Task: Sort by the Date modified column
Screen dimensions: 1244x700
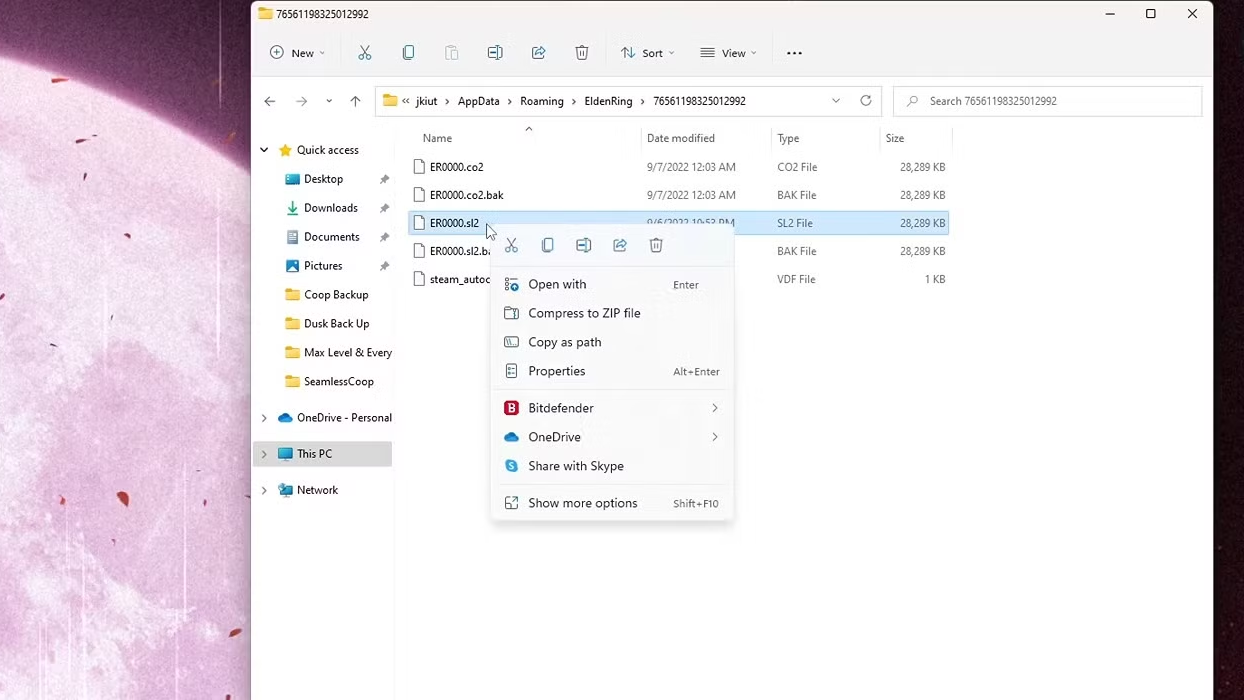Action: click(x=680, y=138)
